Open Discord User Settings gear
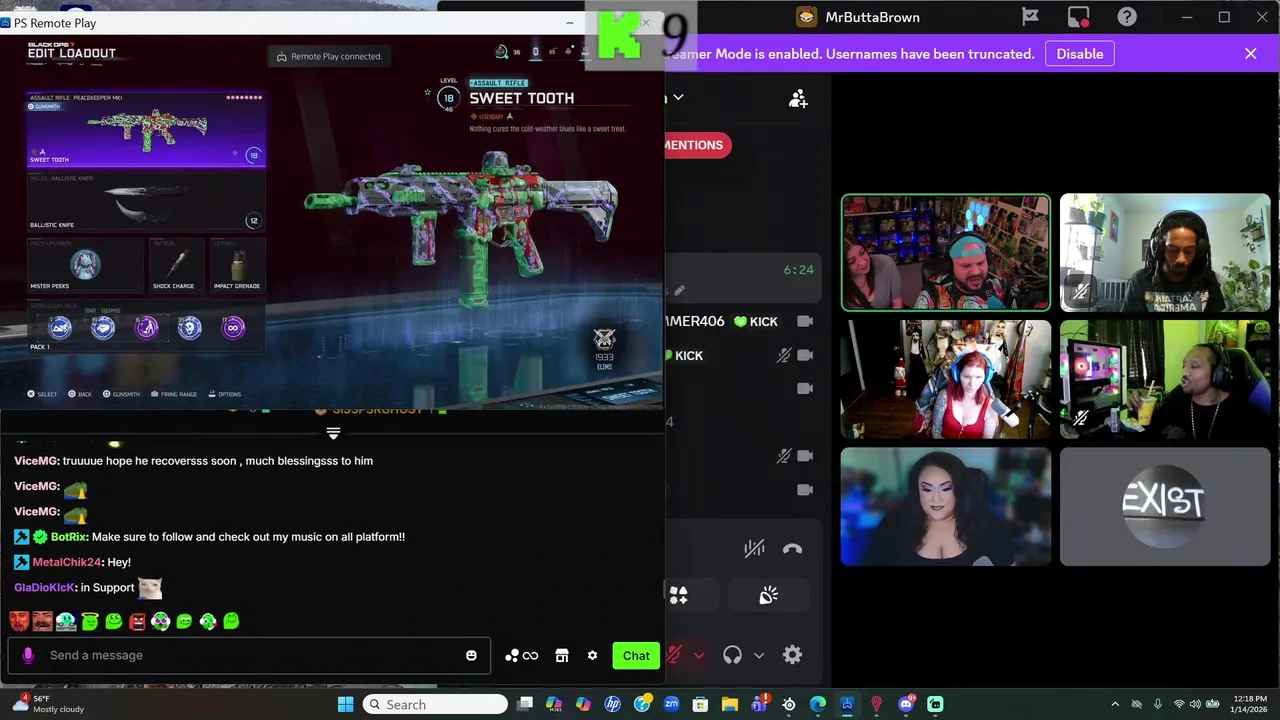Image resolution: width=1280 pixels, height=720 pixels. (793, 655)
